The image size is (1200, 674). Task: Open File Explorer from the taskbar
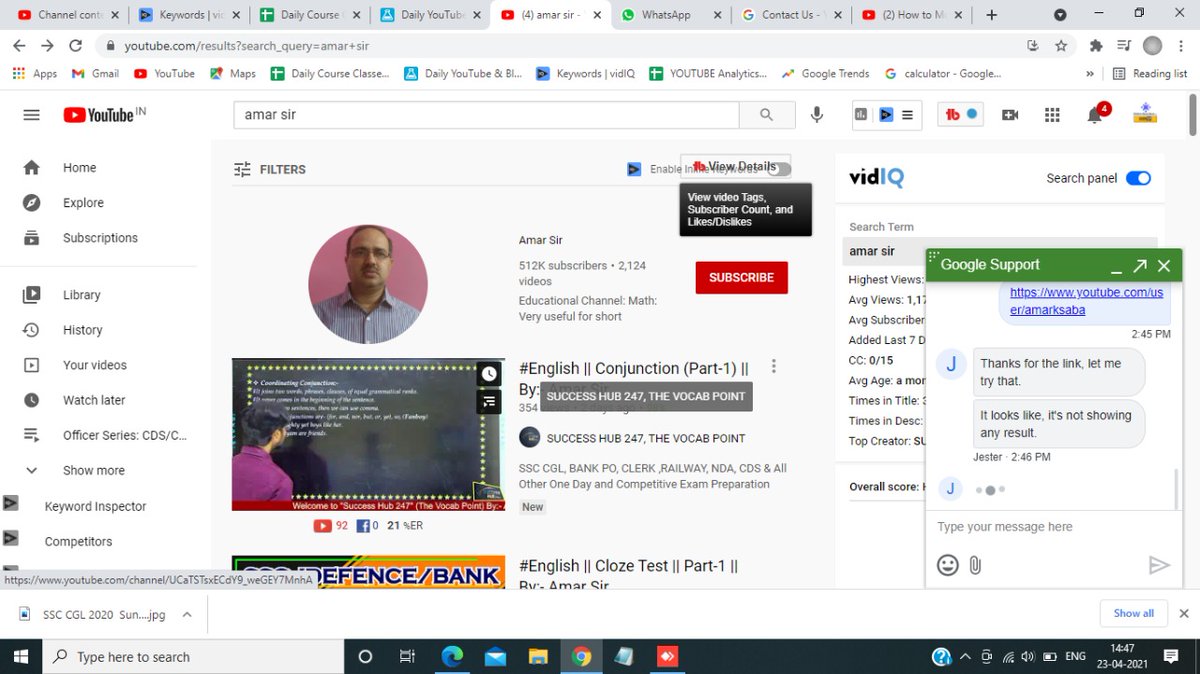539,657
